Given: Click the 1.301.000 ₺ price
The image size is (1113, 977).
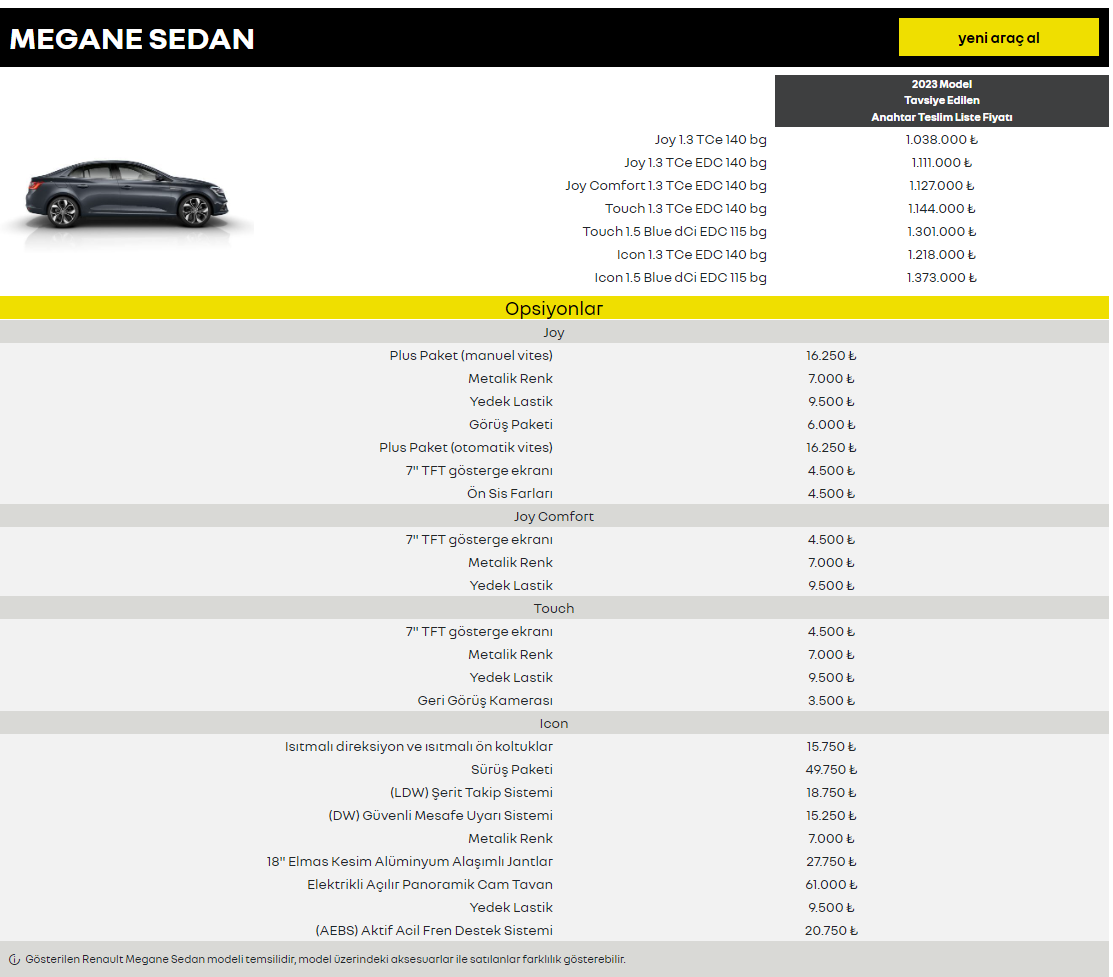Looking at the screenshot, I should coord(941,231).
